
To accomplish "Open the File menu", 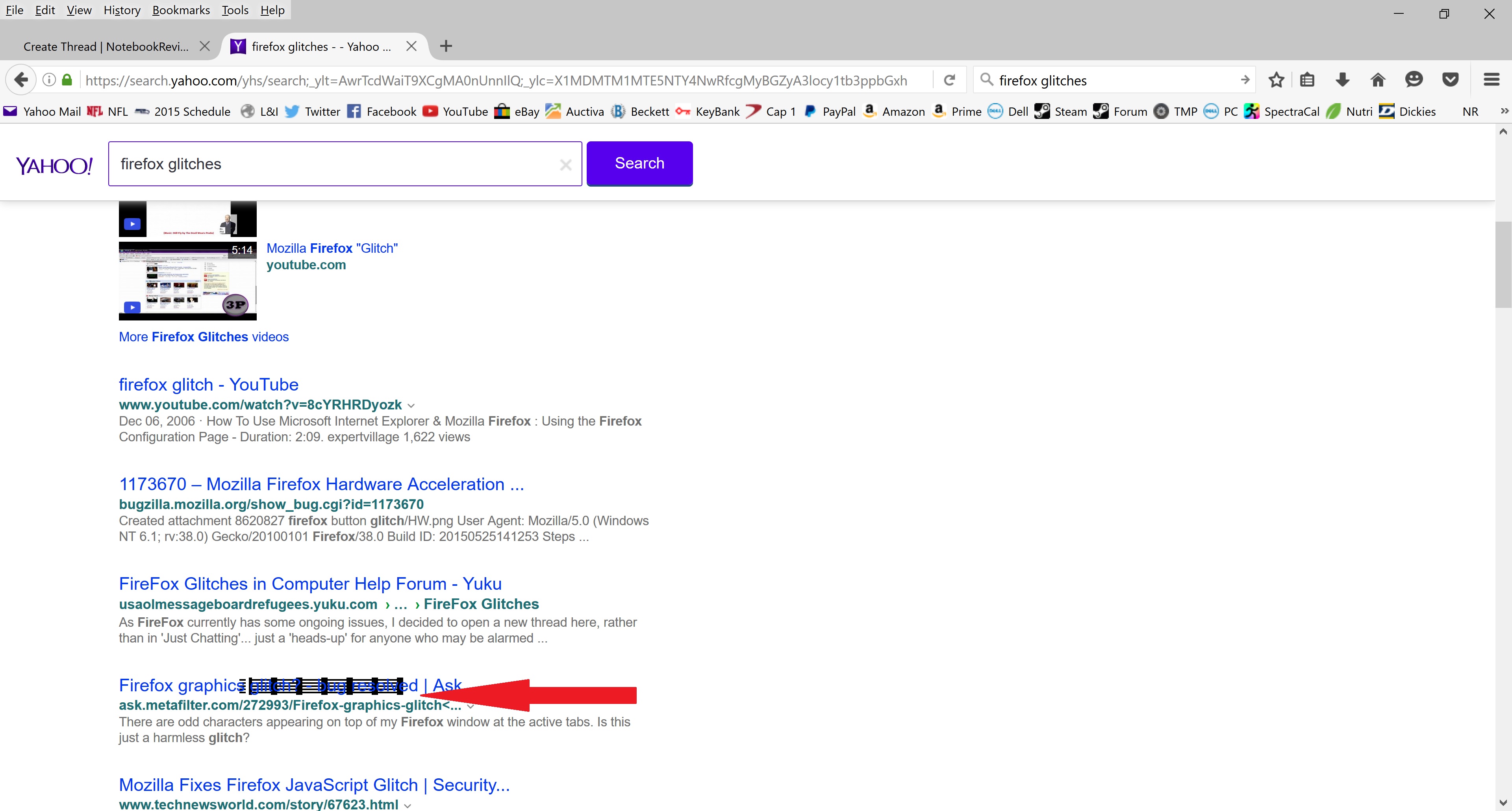I will [14, 10].
